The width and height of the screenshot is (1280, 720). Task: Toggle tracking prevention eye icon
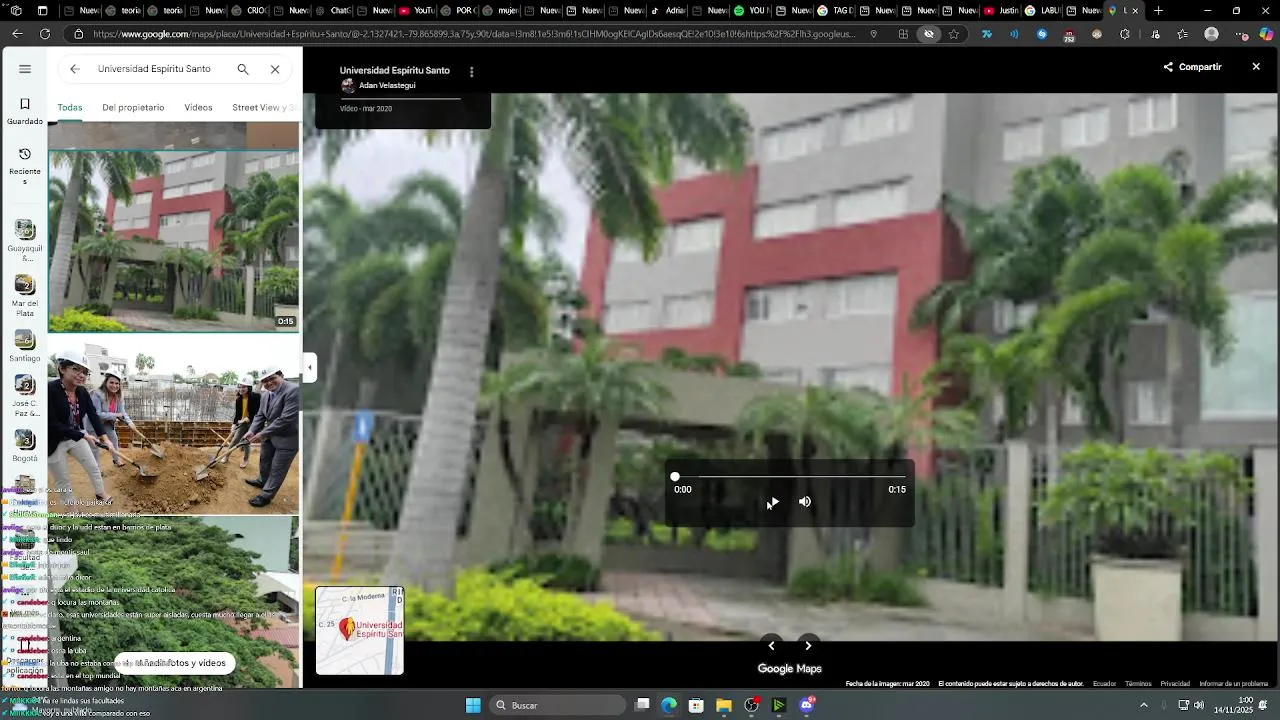(929, 34)
